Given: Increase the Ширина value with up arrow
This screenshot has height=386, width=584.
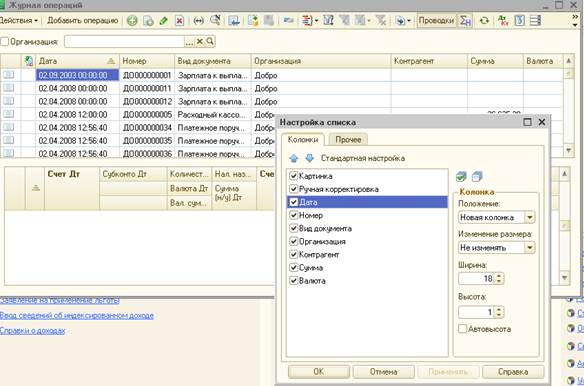Looking at the screenshot, I should tap(499, 276).
